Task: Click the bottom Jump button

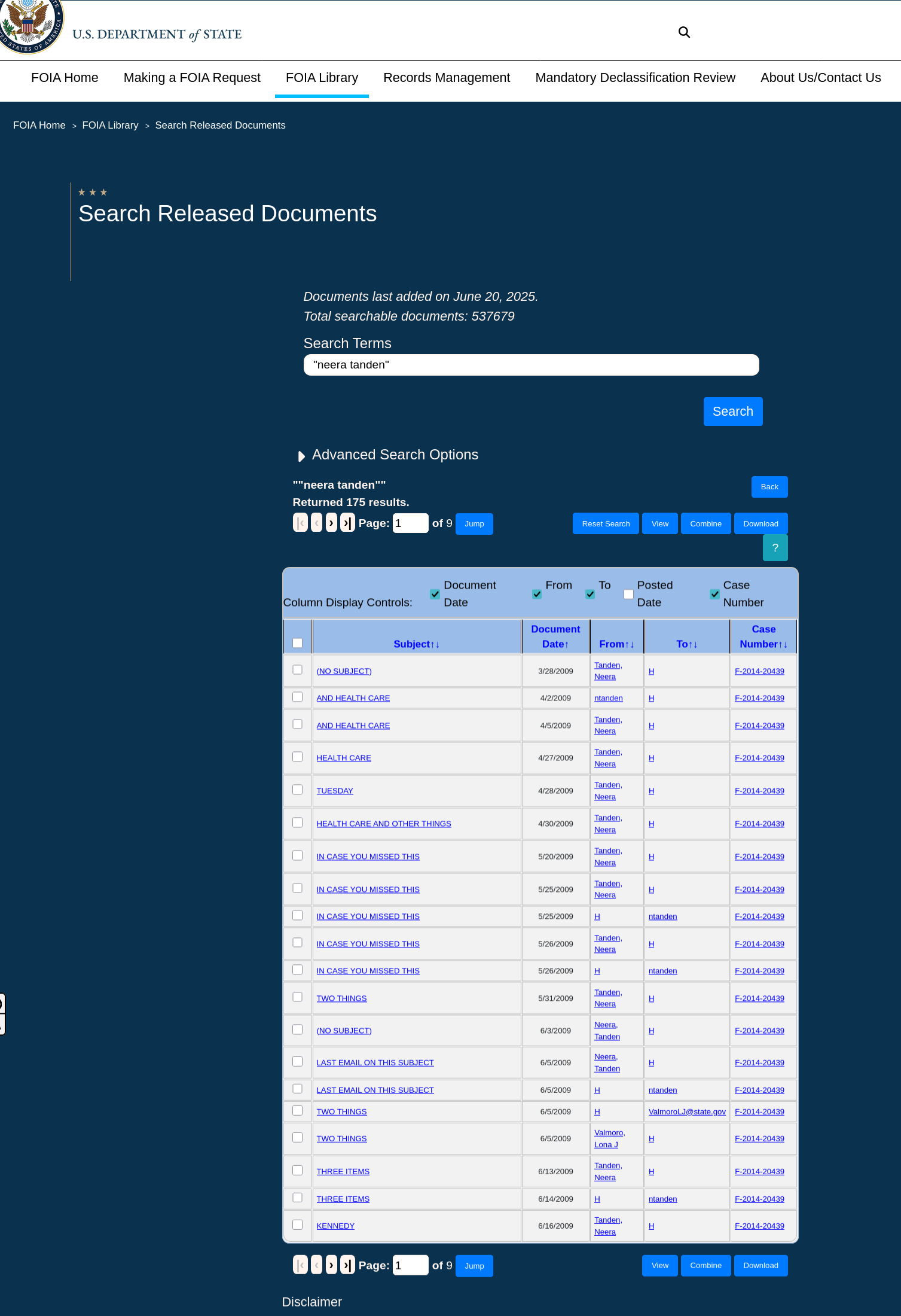Action: (474, 1266)
